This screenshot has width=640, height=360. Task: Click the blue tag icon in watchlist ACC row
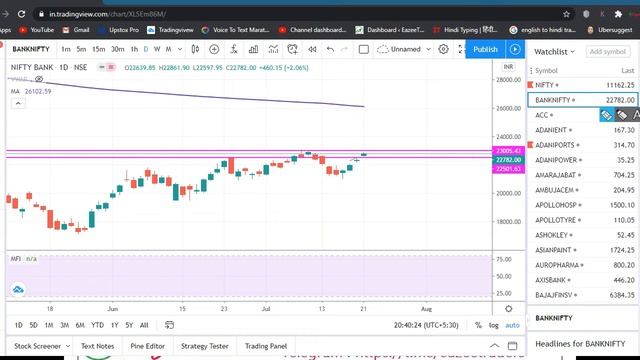[607, 115]
